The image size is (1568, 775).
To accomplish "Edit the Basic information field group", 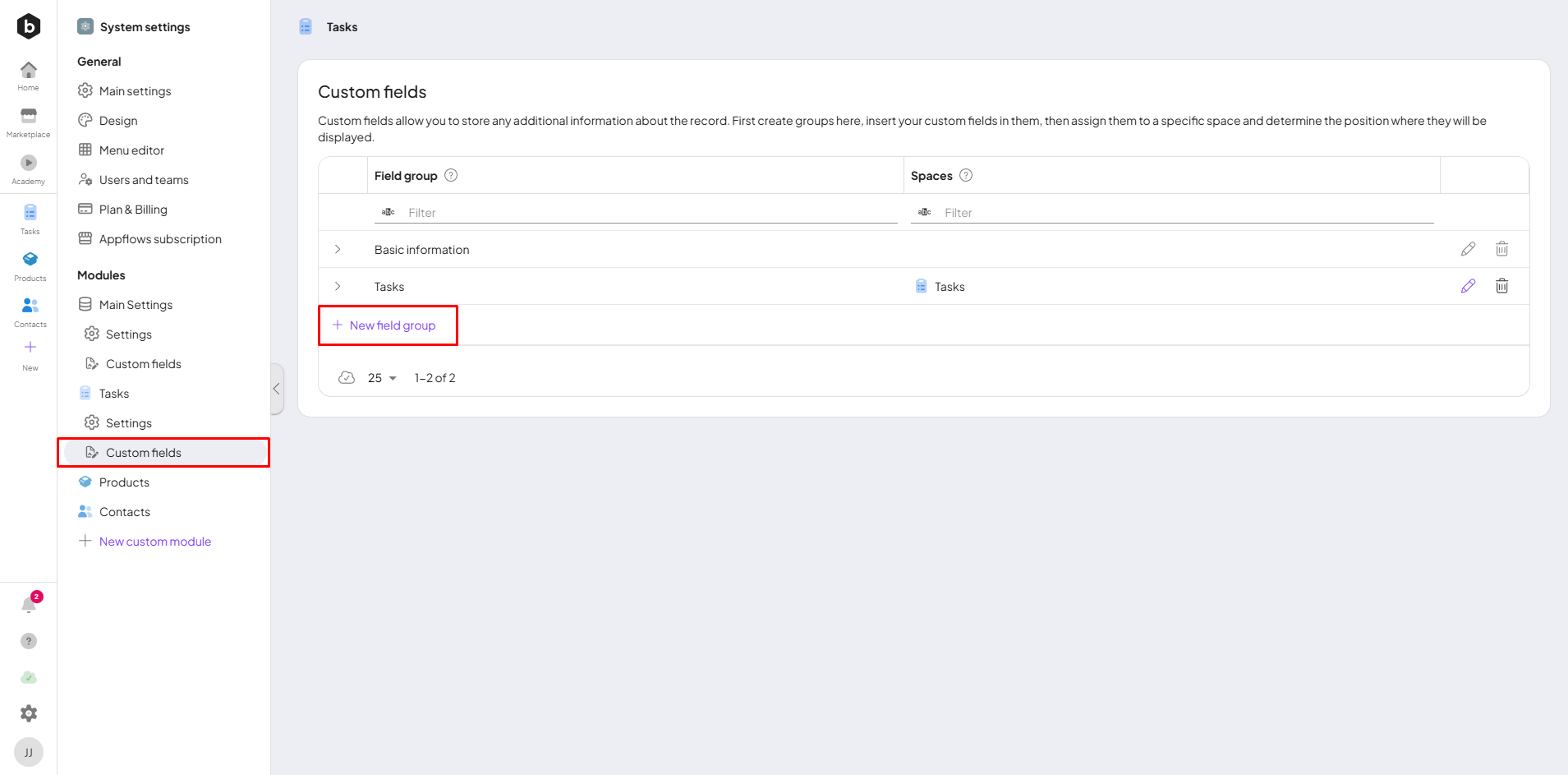I will (1468, 249).
